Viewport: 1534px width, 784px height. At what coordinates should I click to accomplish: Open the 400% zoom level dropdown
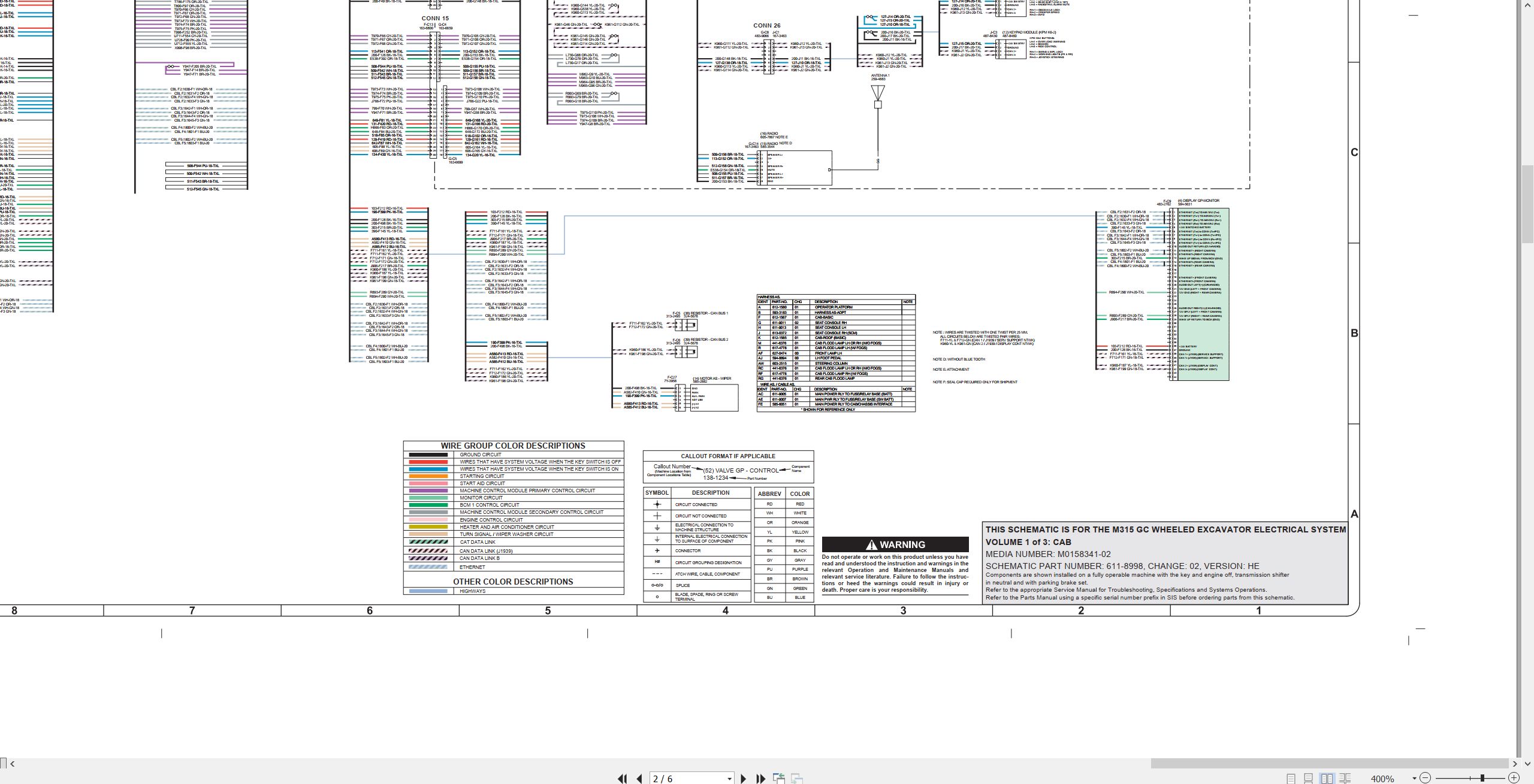coord(1414,779)
